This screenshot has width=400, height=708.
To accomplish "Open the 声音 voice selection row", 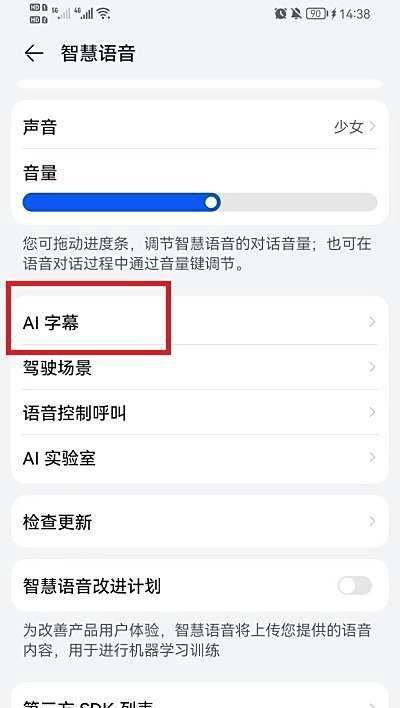I will pyautogui.click(x=200, y=127).
